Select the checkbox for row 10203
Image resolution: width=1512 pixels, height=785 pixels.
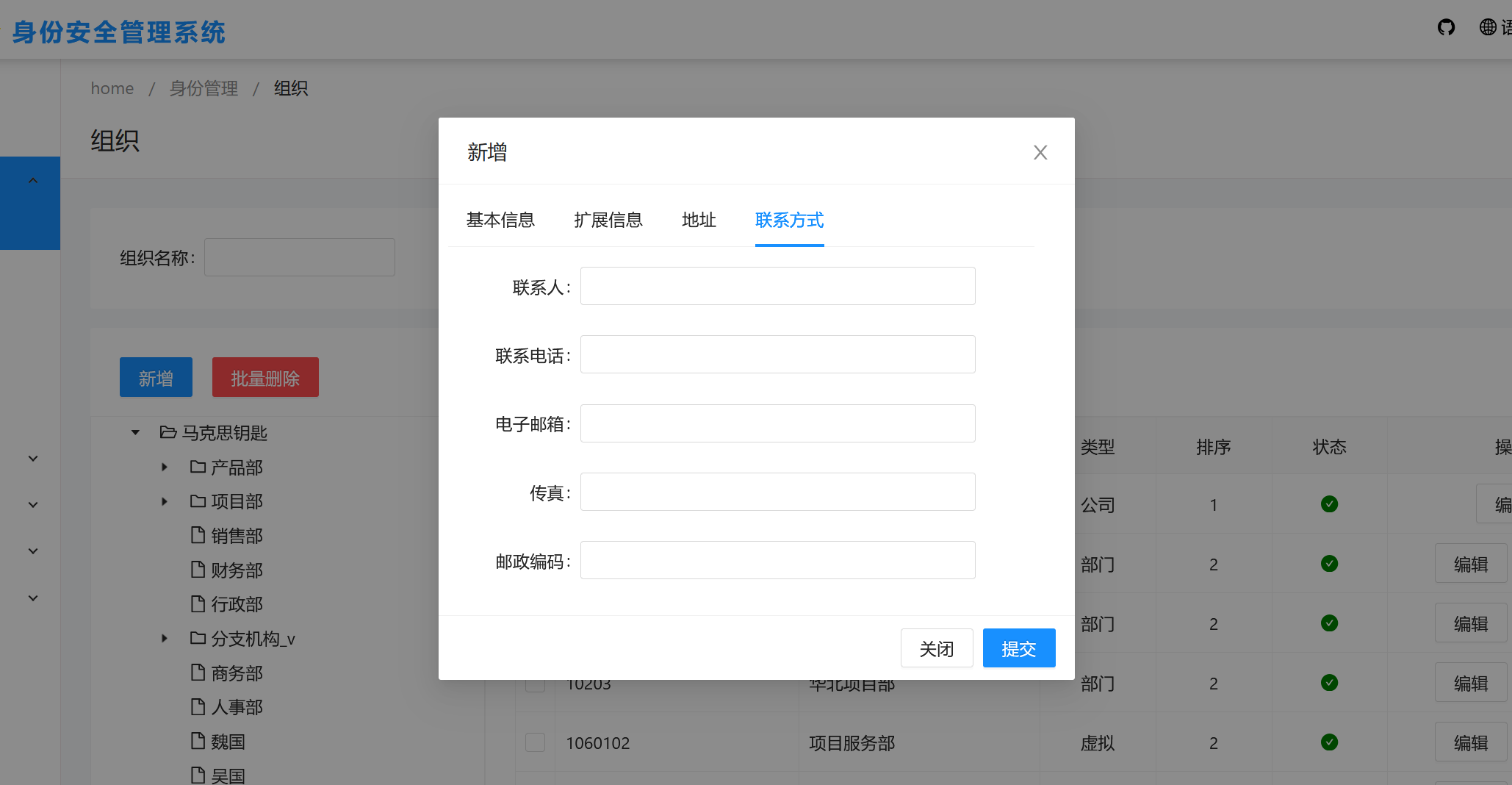point(535,683)
